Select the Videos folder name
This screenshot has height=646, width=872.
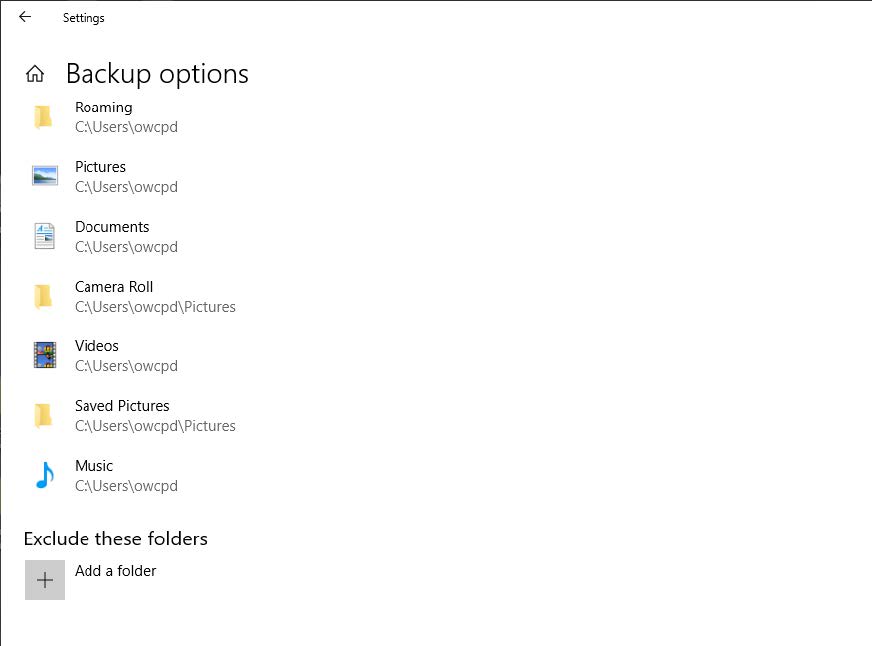97,346
